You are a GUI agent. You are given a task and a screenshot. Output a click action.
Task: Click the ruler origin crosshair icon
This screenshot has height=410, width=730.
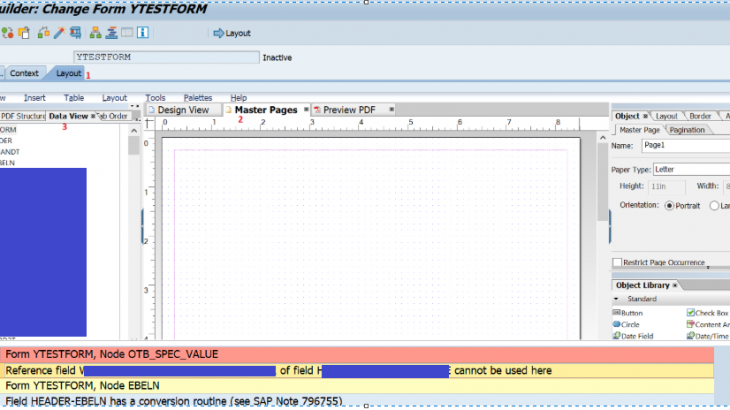coord(149,123)
